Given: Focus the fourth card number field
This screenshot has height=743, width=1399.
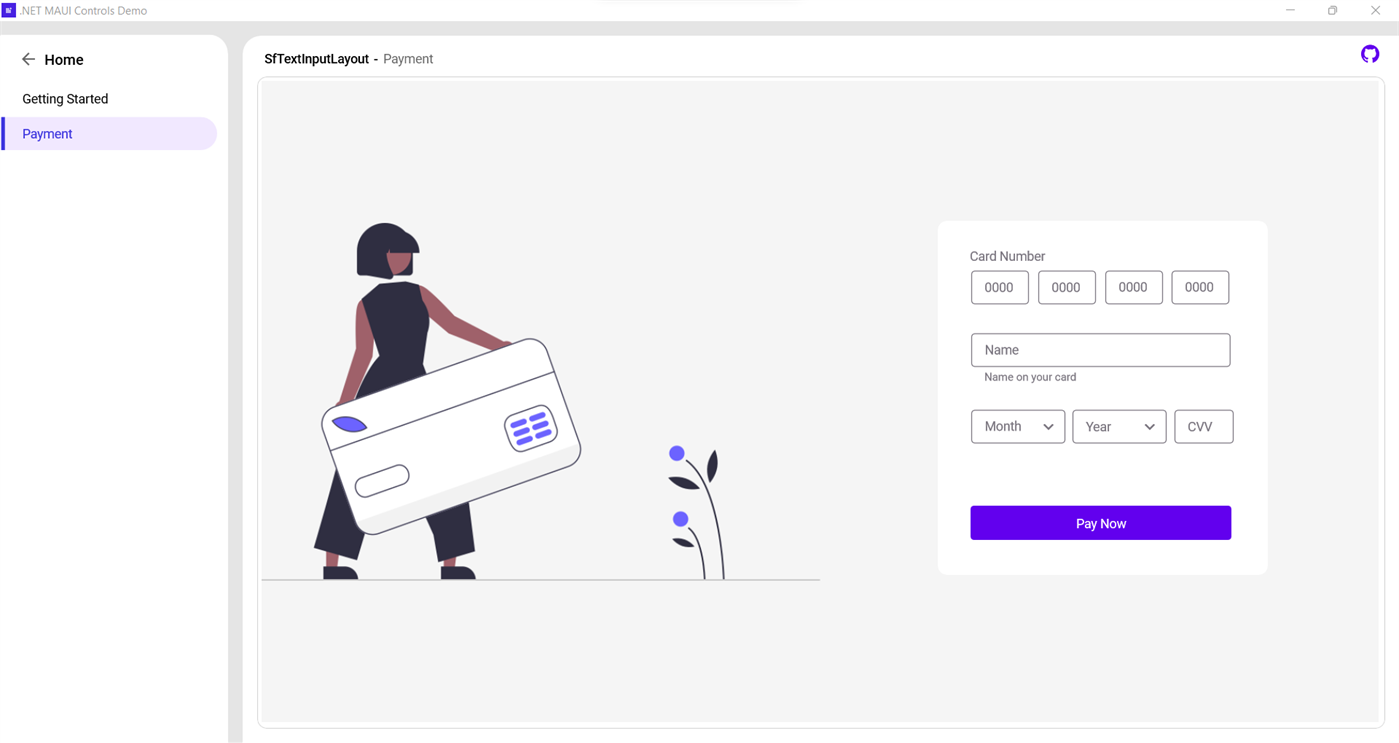Looking at the screenshot, I should coord(1200,287).
